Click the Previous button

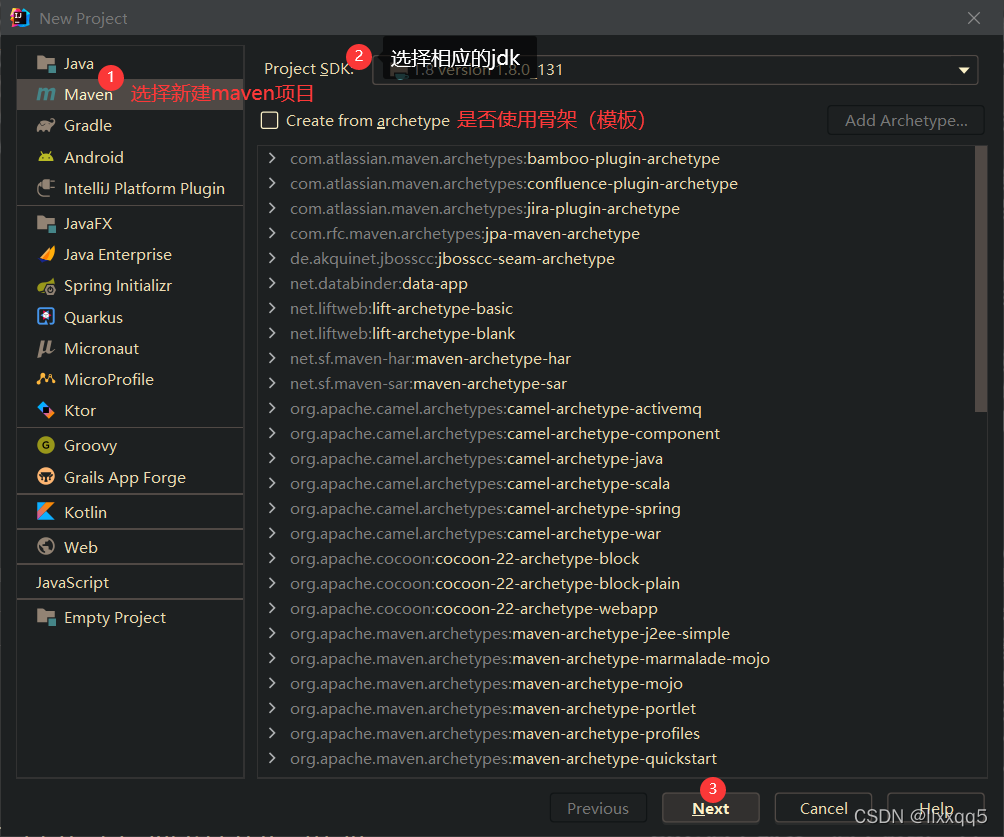tap(598, 808)
